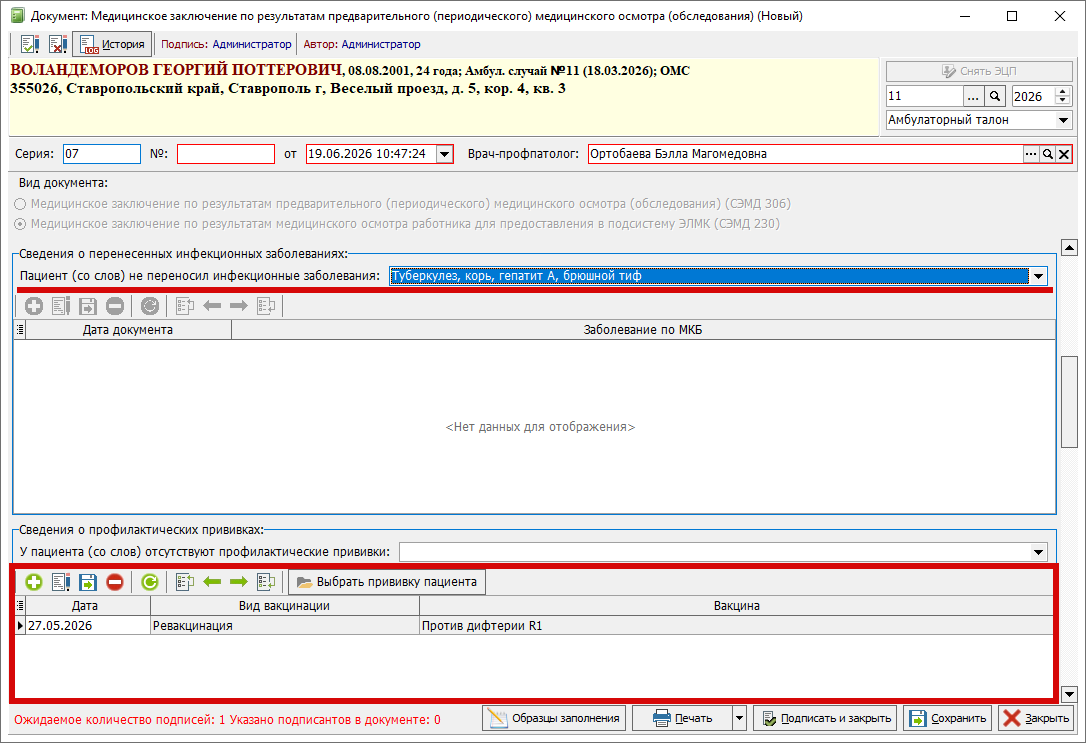Viewport: 1086px width, 743px height.
Task: Click the Серия field with 07
Action: [102, 154]
